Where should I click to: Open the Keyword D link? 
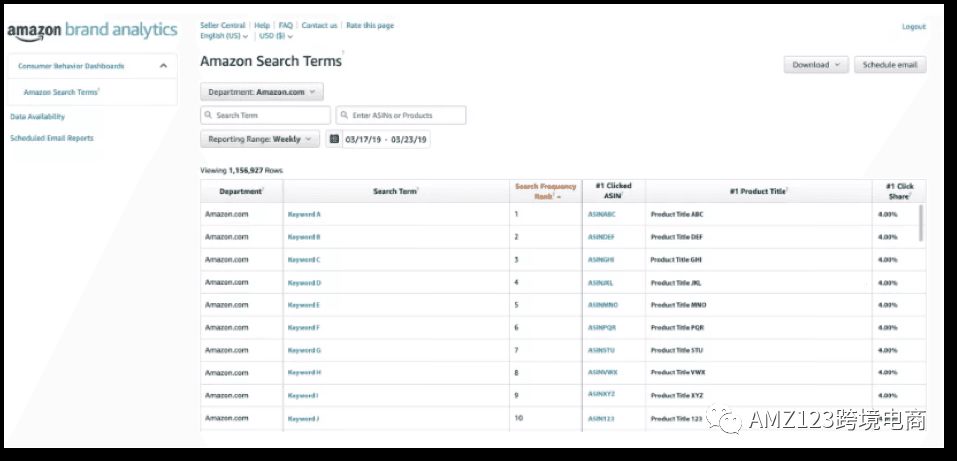304,283
